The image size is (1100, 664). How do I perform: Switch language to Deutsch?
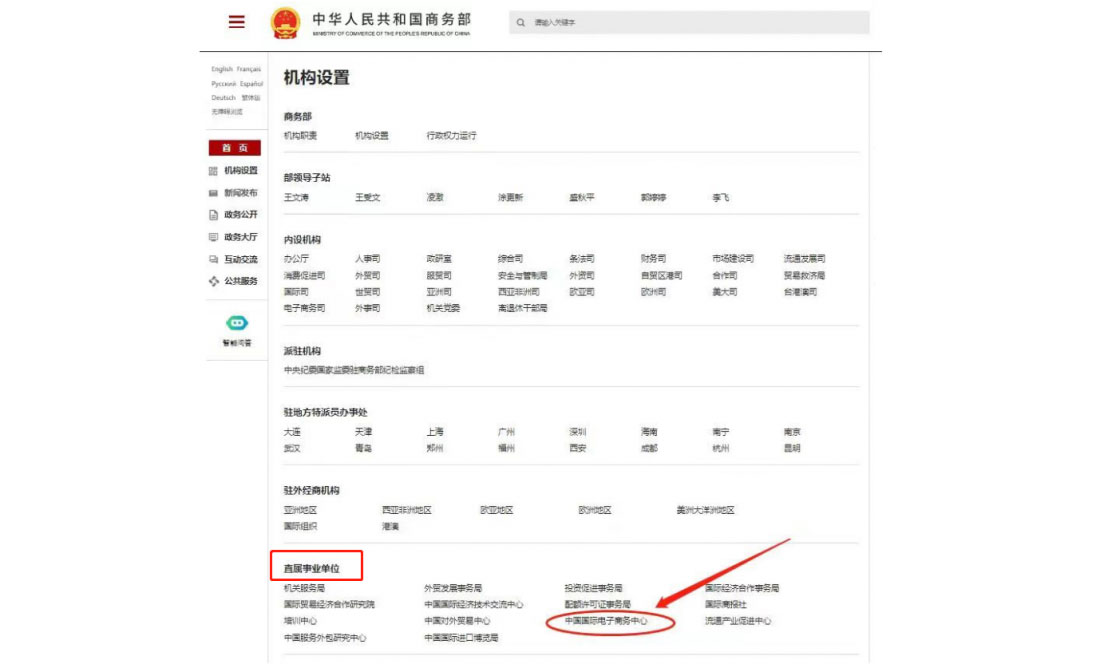coord(223,97)
